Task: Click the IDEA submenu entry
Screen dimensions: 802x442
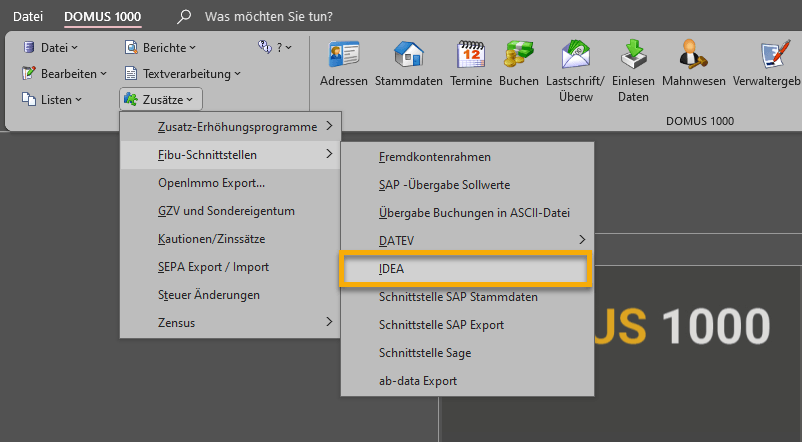Action: (x=466, y=269)
